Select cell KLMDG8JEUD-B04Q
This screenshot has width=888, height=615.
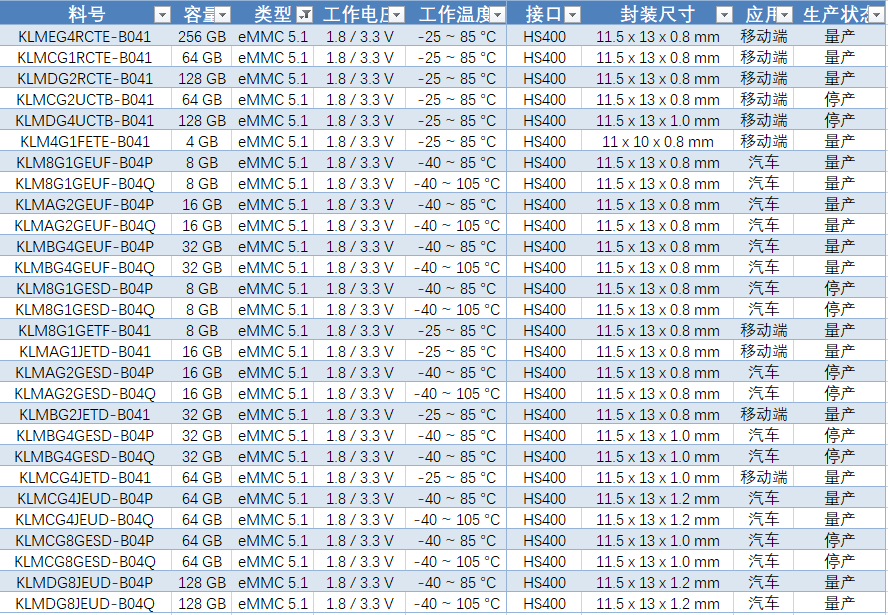point(85,603)
